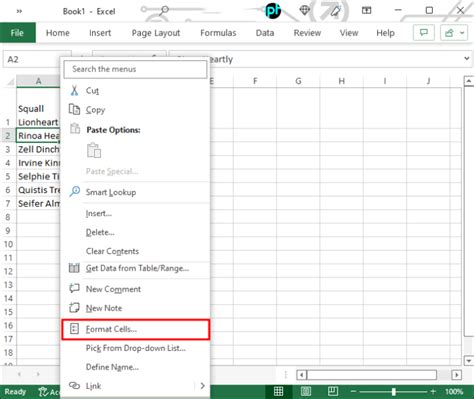Expand the Link submenu arrow
Image resolution: width=474 pixels, height=399 pixels.
202,386
